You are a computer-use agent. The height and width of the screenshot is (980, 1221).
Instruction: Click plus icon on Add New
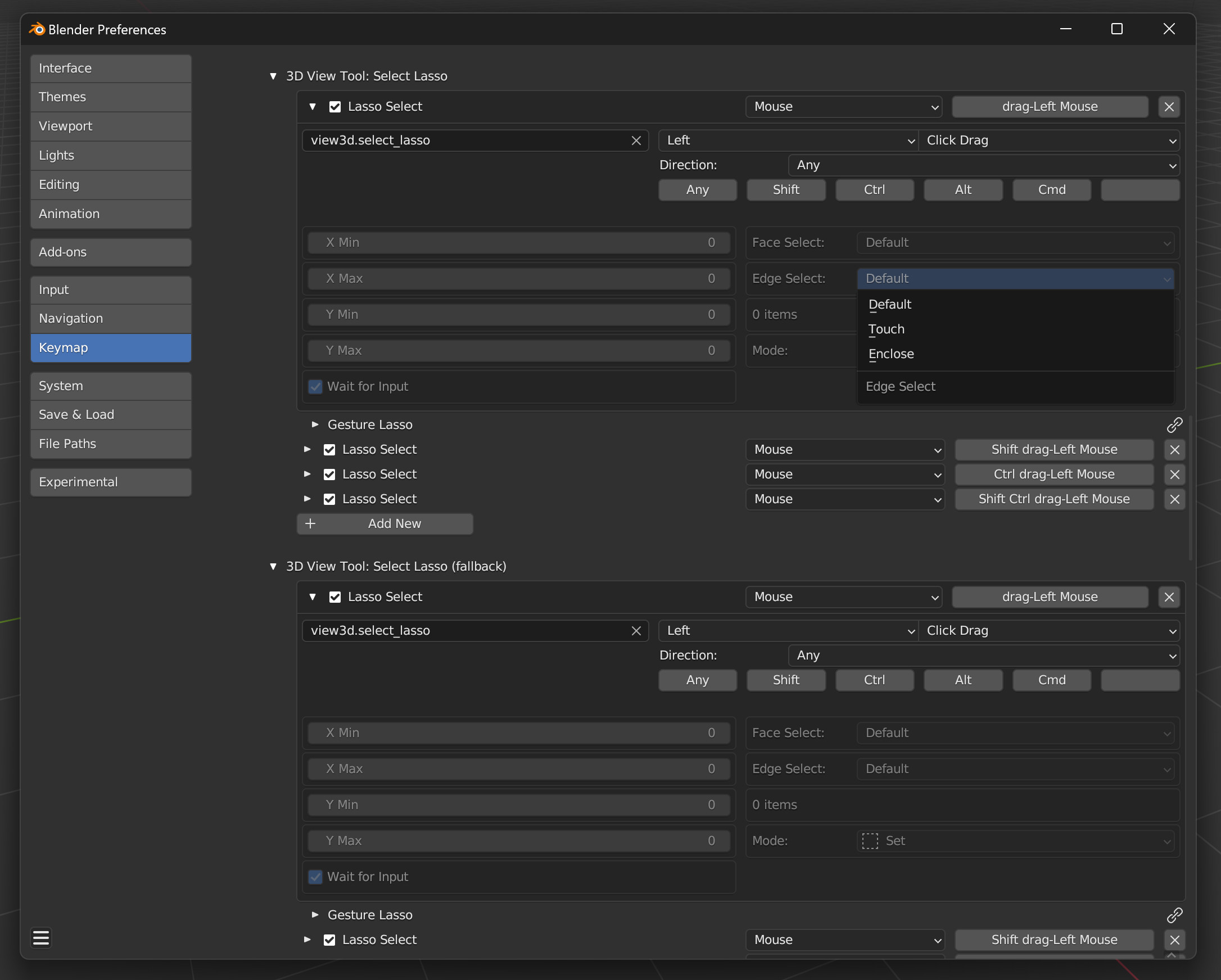[x=310, y=524]
